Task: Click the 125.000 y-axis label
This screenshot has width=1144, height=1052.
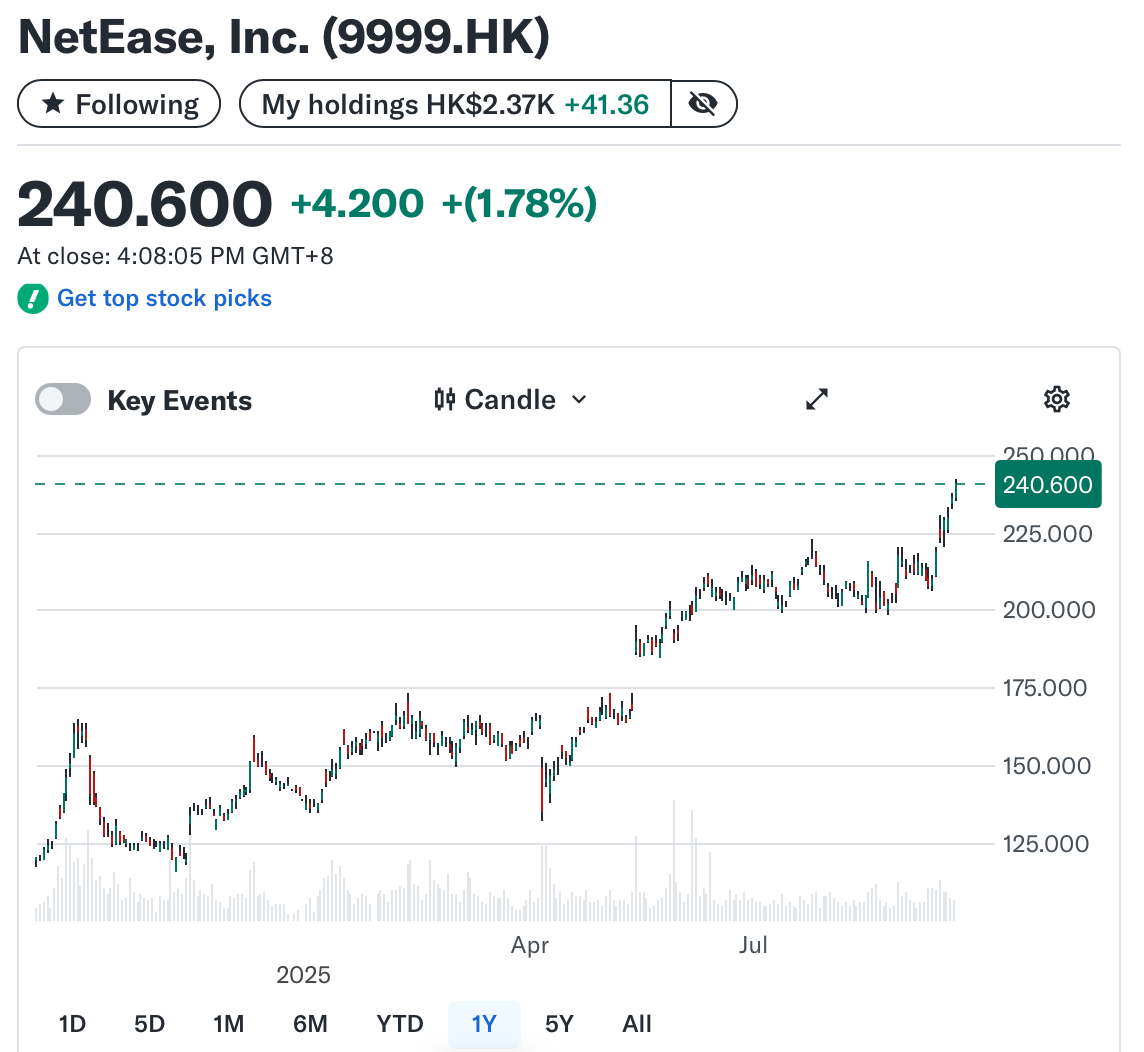Action: pos(1046,844)
